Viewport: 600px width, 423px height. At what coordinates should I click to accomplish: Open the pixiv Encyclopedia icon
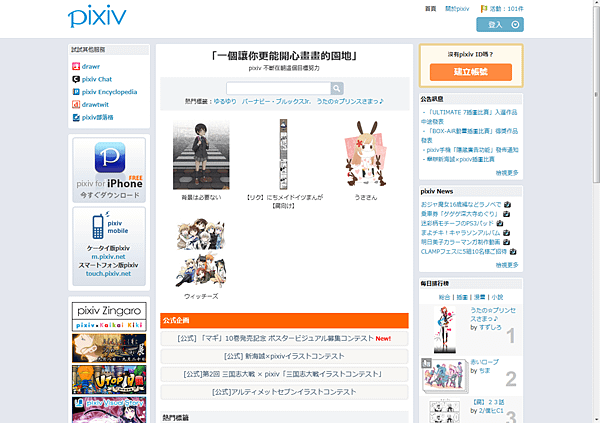click(x=76, y=92)
